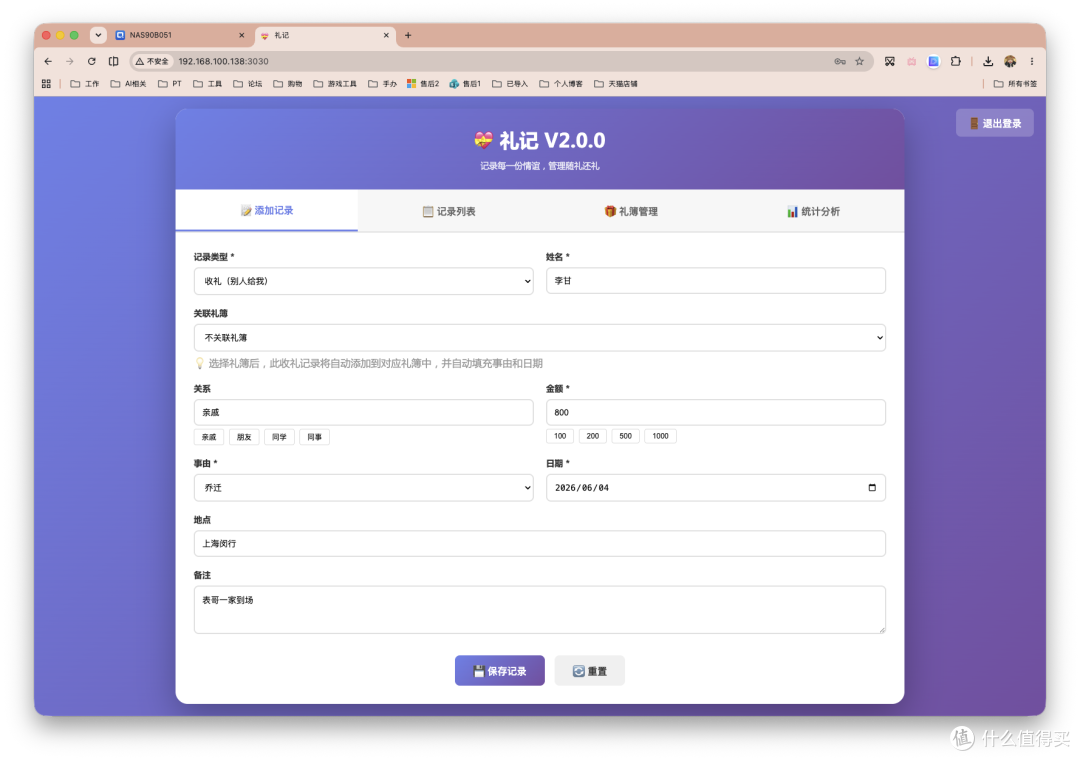Select the 同学 relationship chip
This screenshot has width=1080, height=761.
pos(279,437)
